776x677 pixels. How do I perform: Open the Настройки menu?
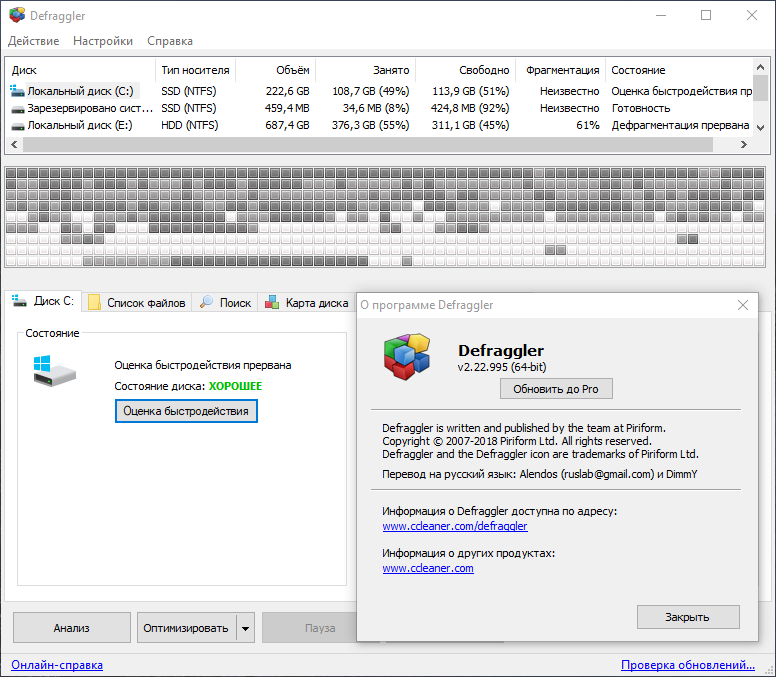click(x=103, y=41)
